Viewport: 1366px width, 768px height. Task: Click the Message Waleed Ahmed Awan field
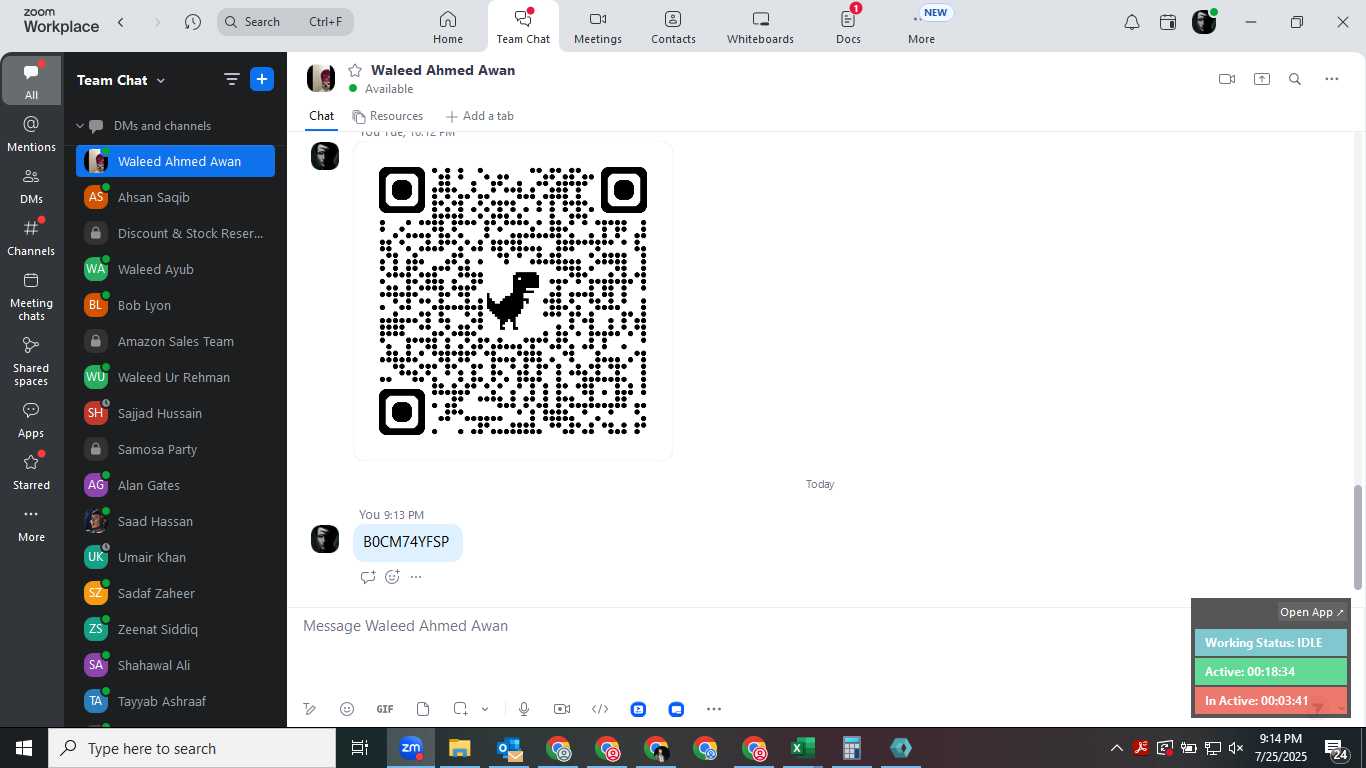740,626
